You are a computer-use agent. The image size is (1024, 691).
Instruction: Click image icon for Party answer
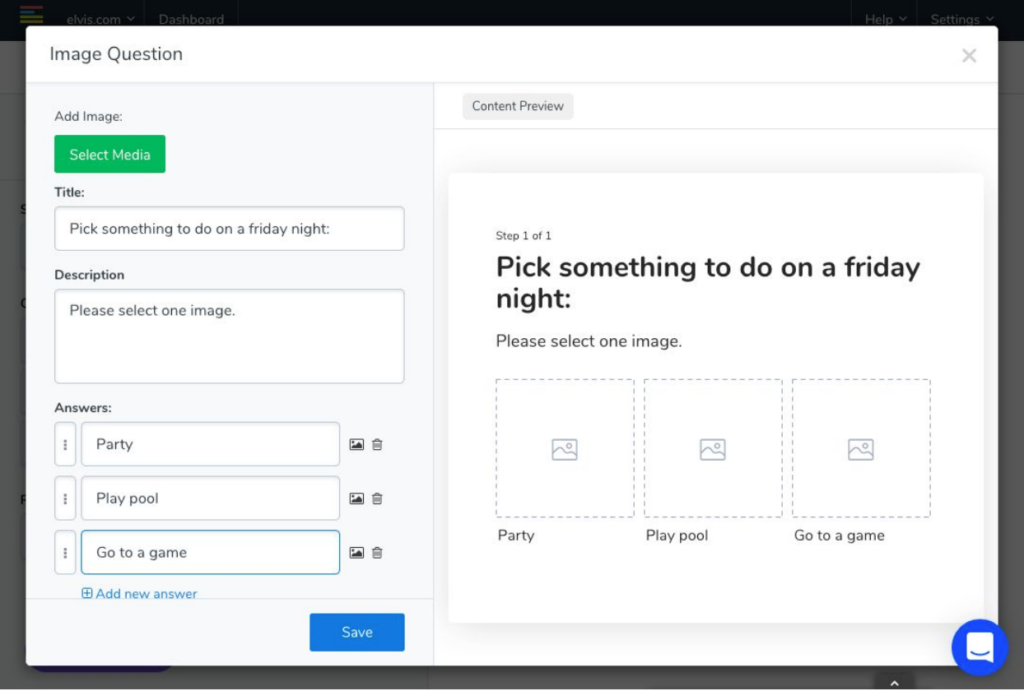[356, 445]
